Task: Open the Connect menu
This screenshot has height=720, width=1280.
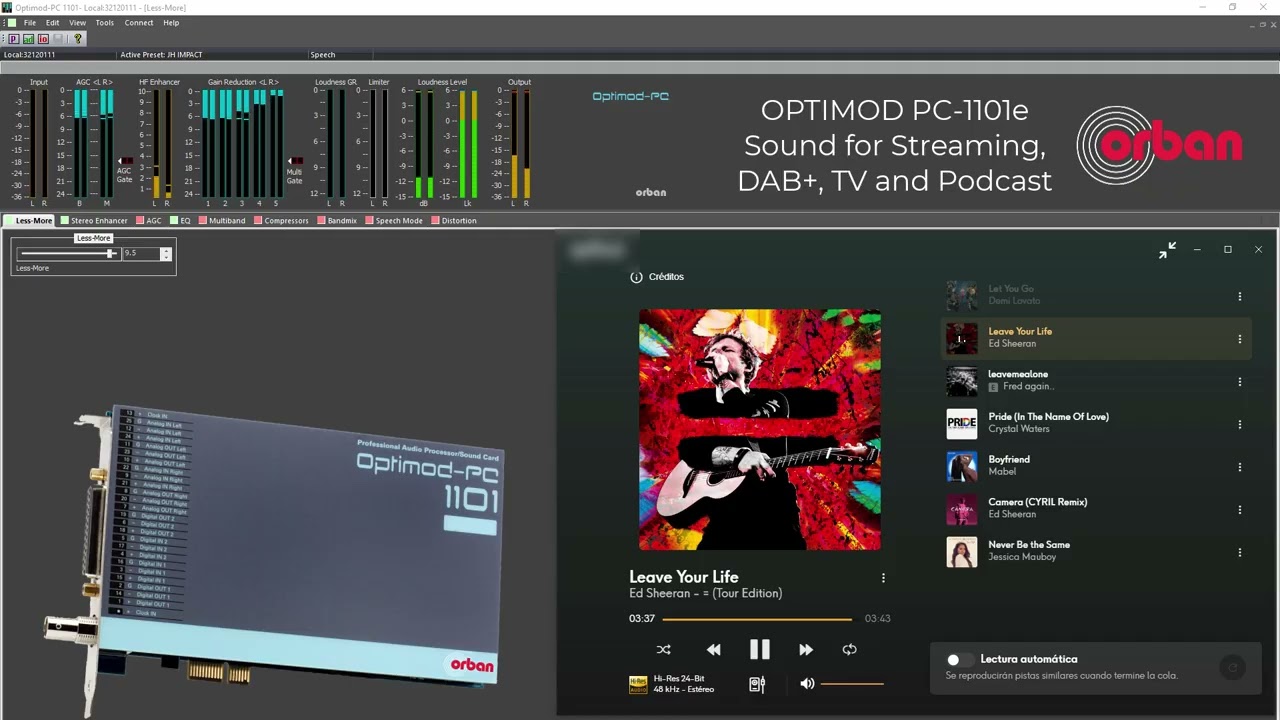Action: pyautogui.click(x=139, y=23)
